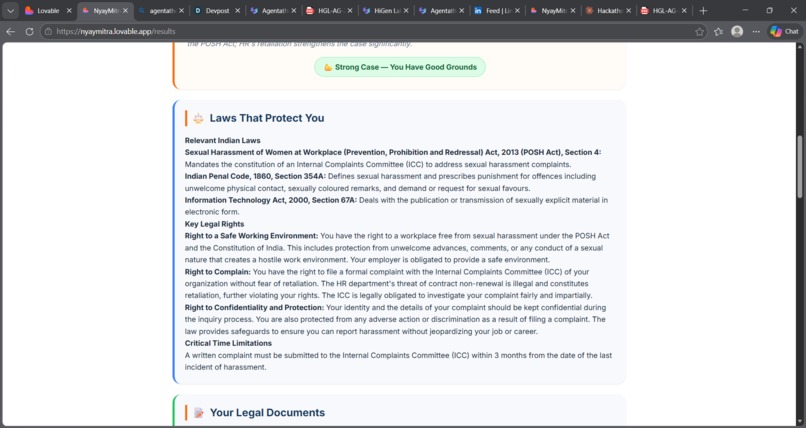The height and width of the screenshot is (428, 806).
Task: Click the page vertical scrollbar thumb
Action: pyautogui.click(x=799, y=166)
